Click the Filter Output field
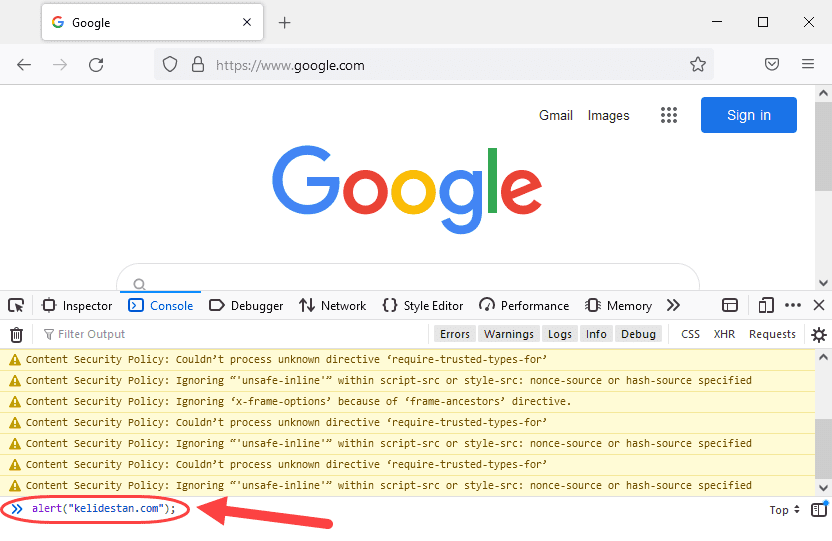This screenshot has width=832, height=541. [233, 334]
